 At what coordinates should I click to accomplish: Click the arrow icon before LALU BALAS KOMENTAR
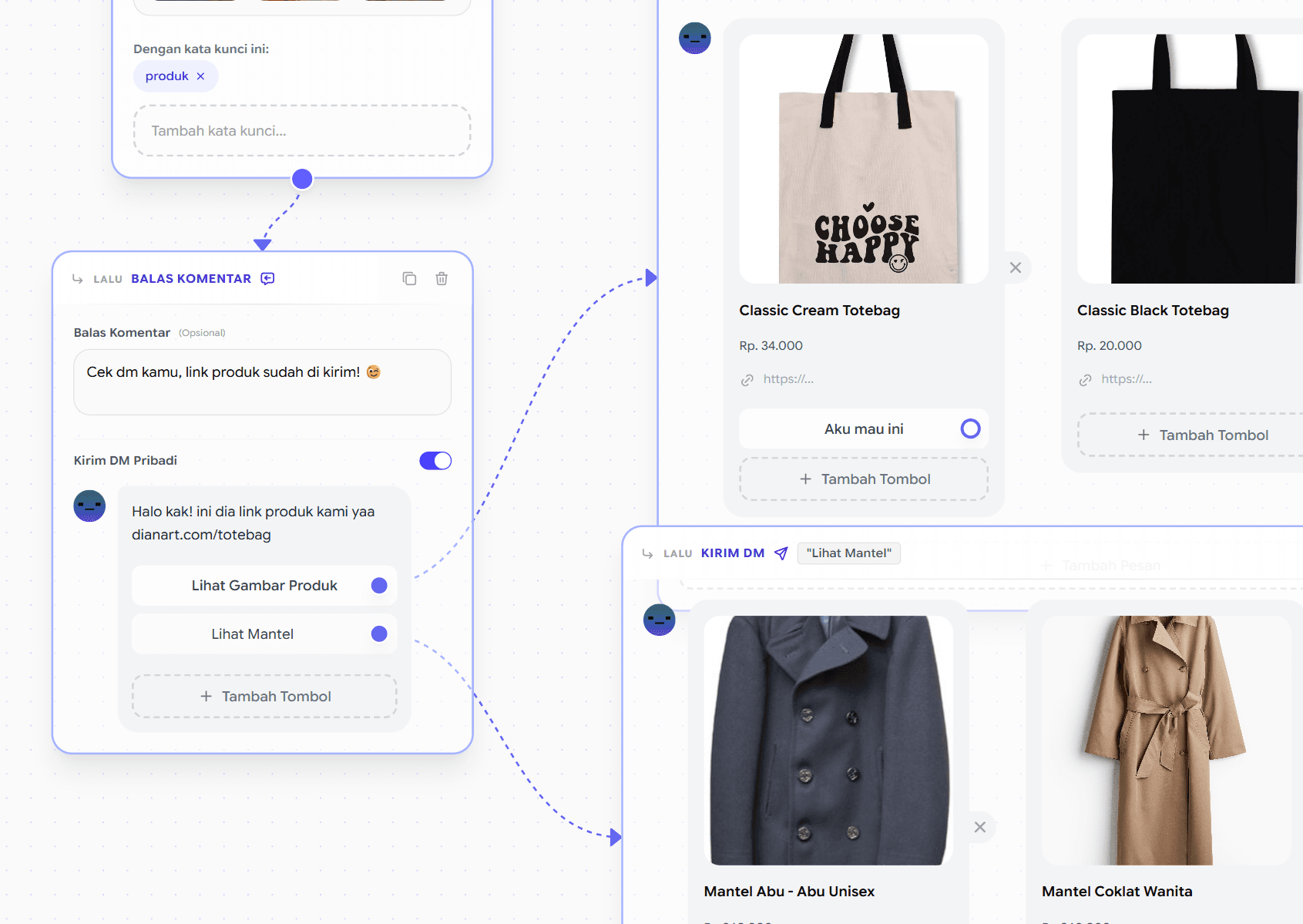[77, 279]
